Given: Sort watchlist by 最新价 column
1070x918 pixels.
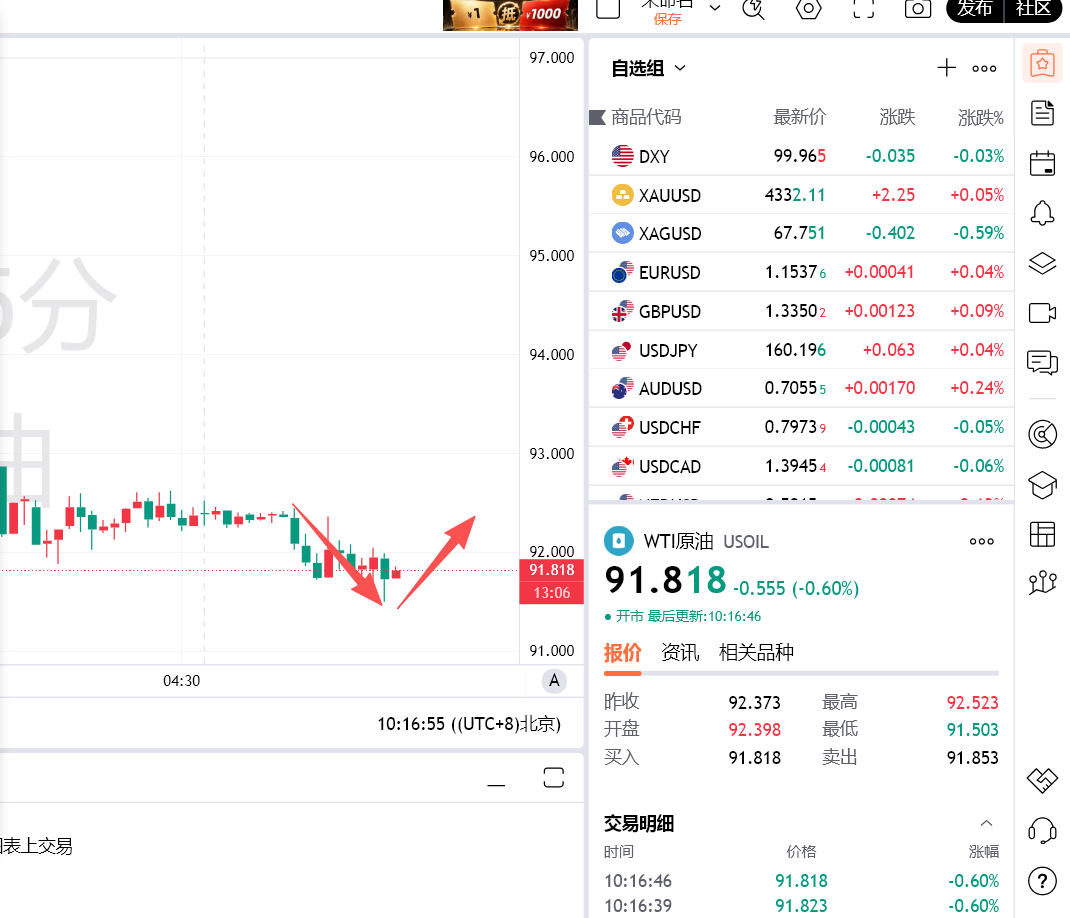Looking at the screenshot, I should (799, 117).
